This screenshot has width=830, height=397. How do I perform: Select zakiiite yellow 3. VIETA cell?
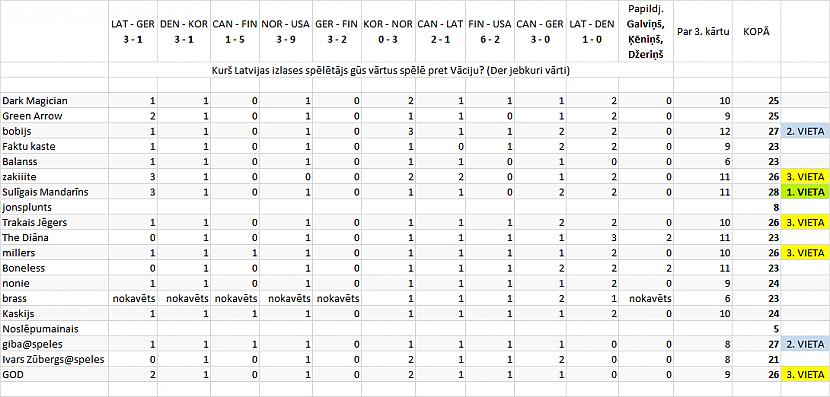[805, 177]
